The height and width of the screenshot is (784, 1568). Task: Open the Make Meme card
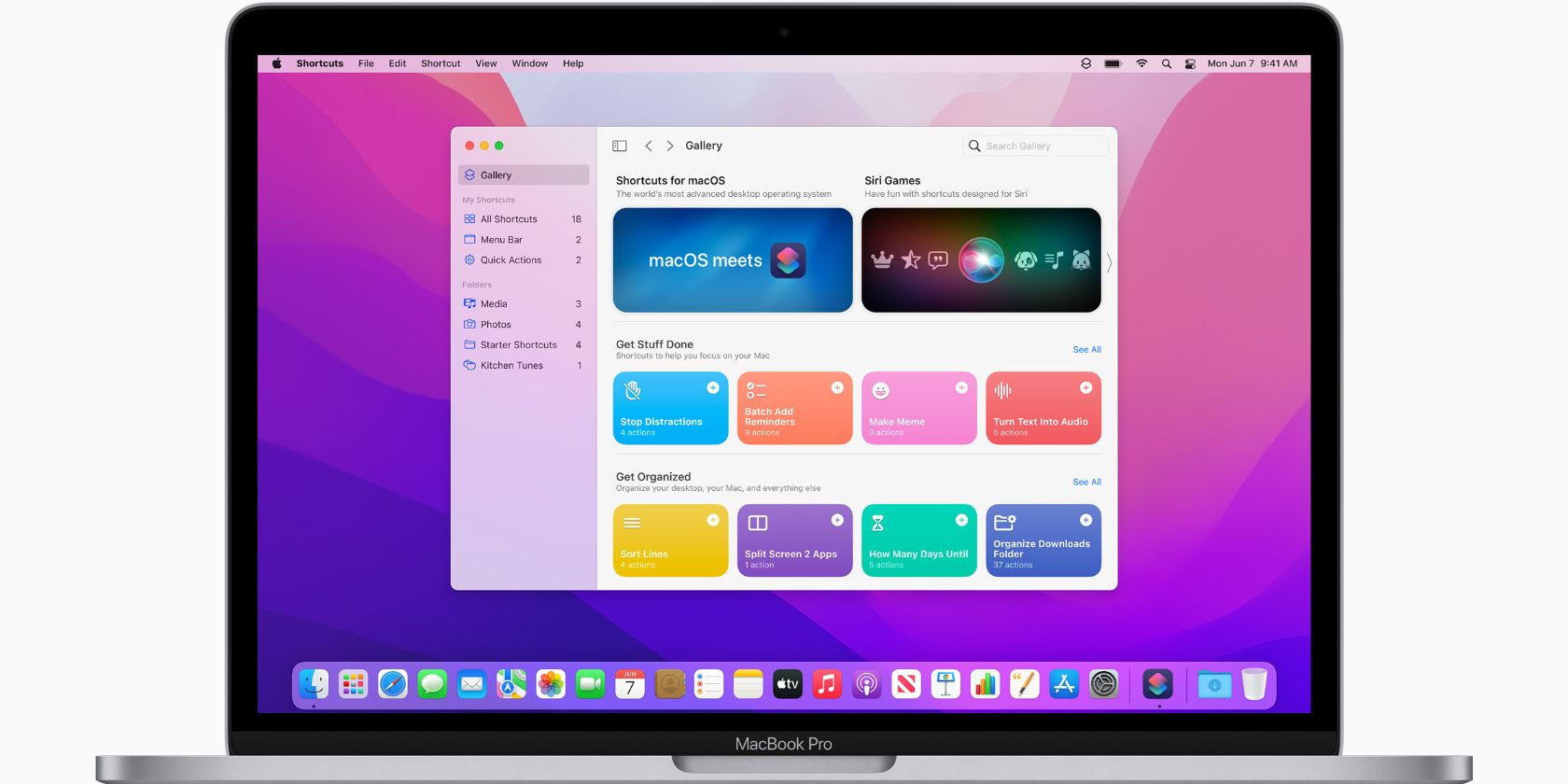[919, 408]
